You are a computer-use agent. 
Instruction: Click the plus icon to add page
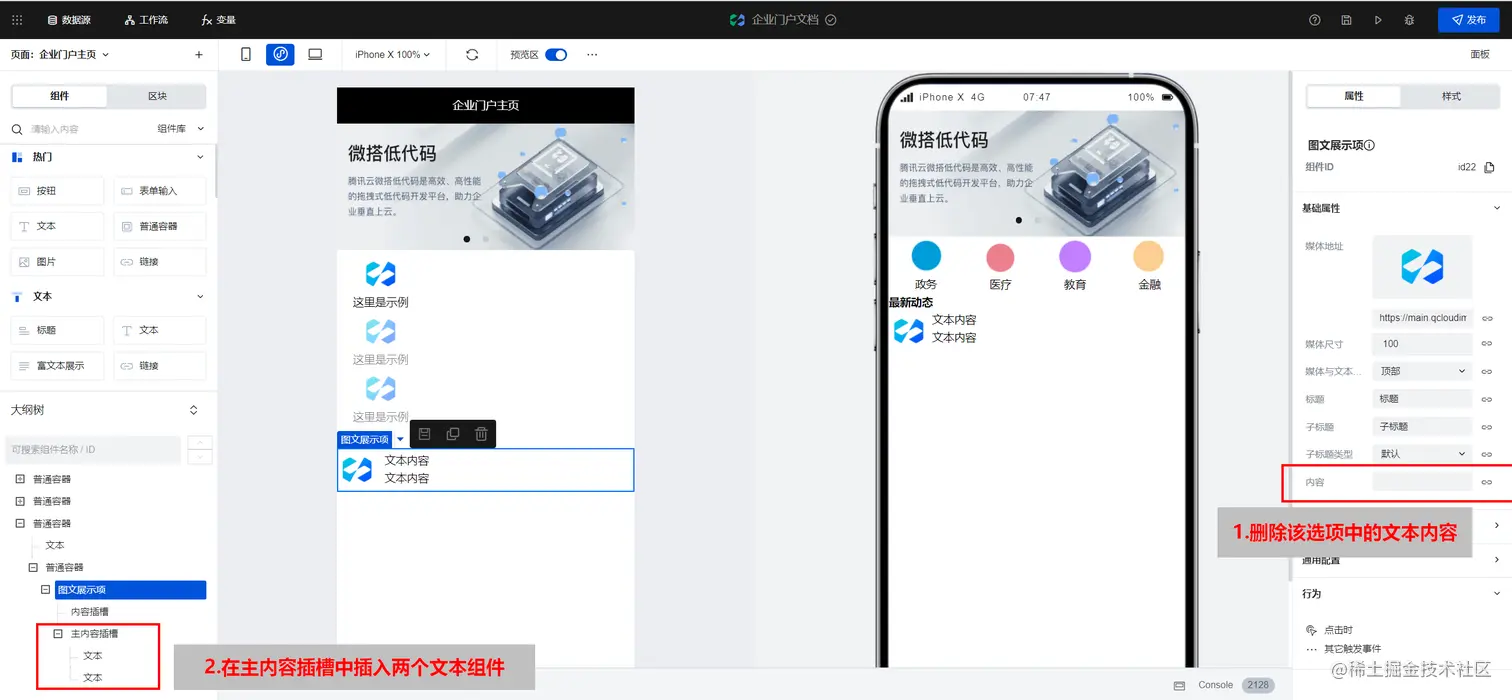199,55
